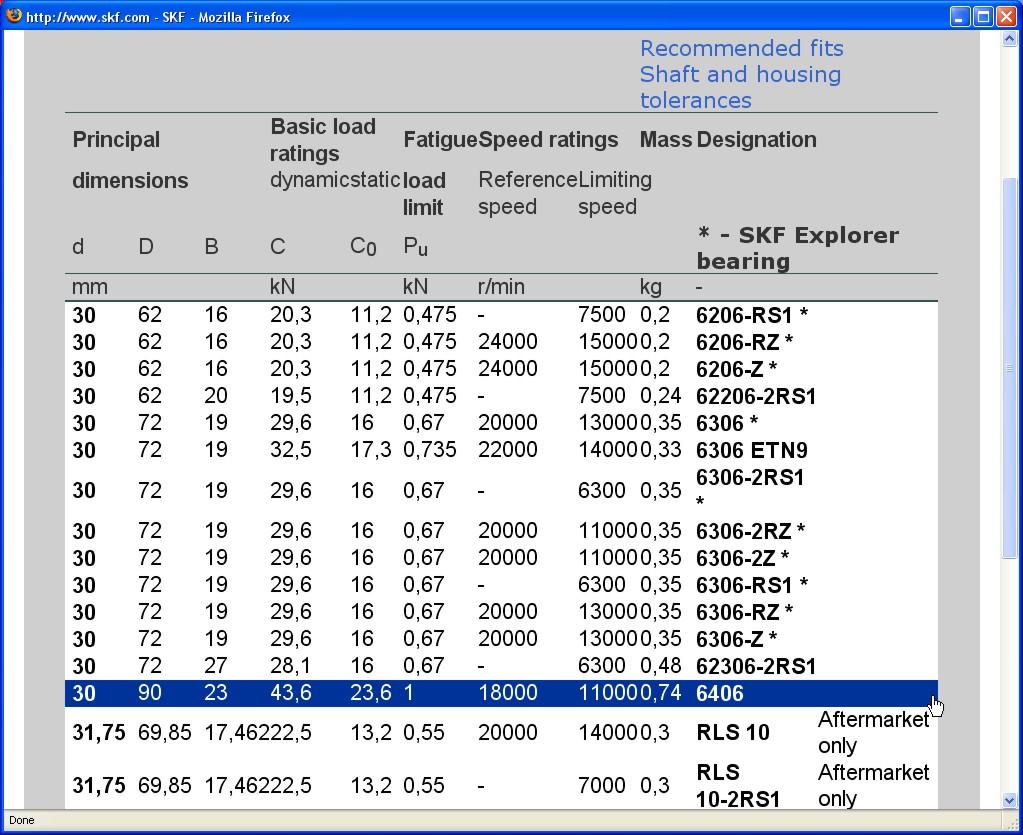Open Shaft and housing tolerances link
Screen dimensions: 1023x835
[740, 87]
